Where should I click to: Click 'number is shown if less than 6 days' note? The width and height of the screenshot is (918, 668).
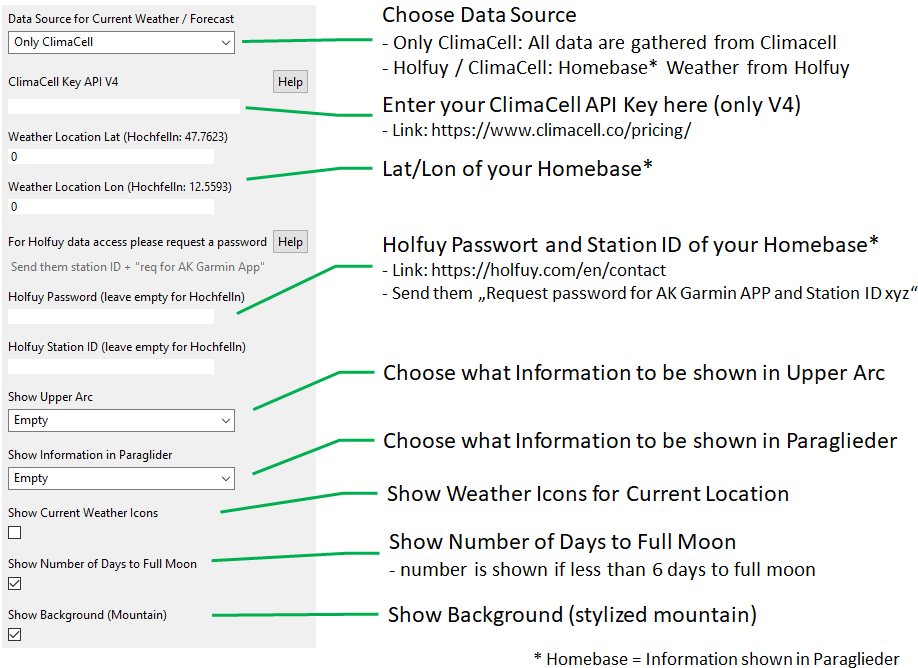click(603, 570)
